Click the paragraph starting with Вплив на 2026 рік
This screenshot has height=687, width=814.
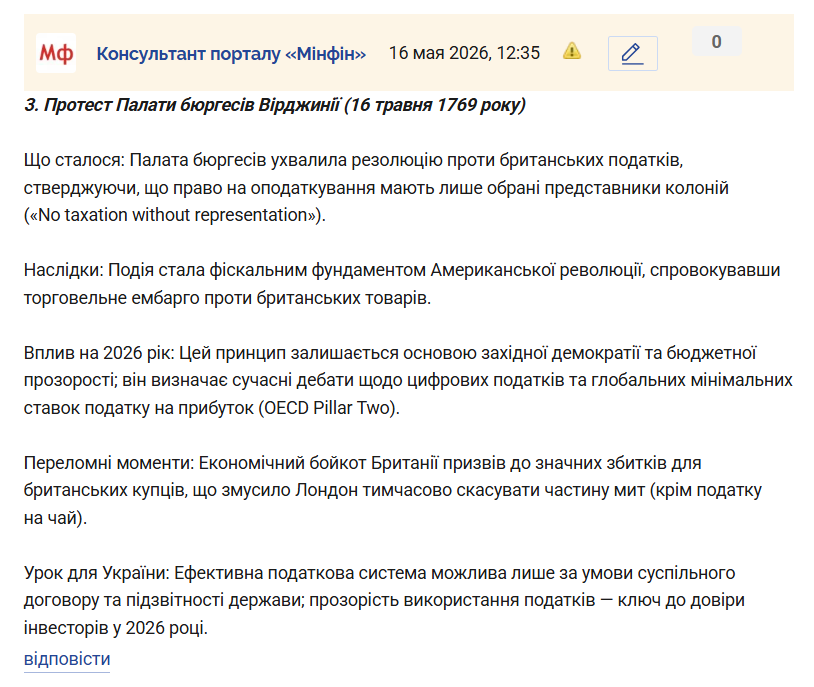pyautogui.click(x=408, y=381)
